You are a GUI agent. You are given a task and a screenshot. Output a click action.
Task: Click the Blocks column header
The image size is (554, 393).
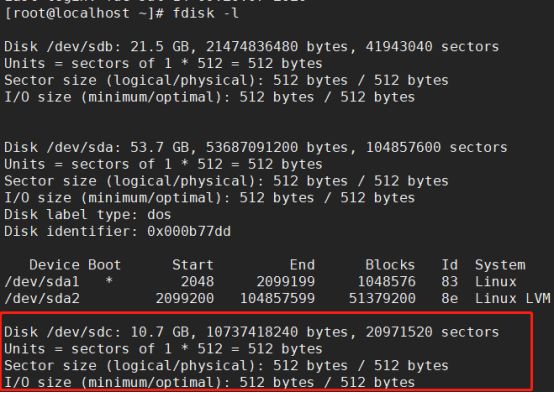click(x=390, y=265)
